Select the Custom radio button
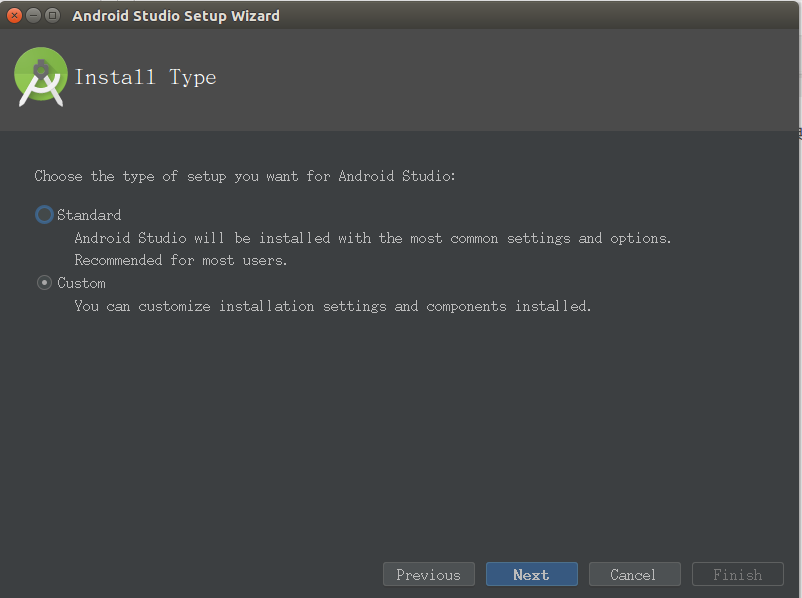The width and height of the screenshot is (802, 598). [x=44, y=282]
